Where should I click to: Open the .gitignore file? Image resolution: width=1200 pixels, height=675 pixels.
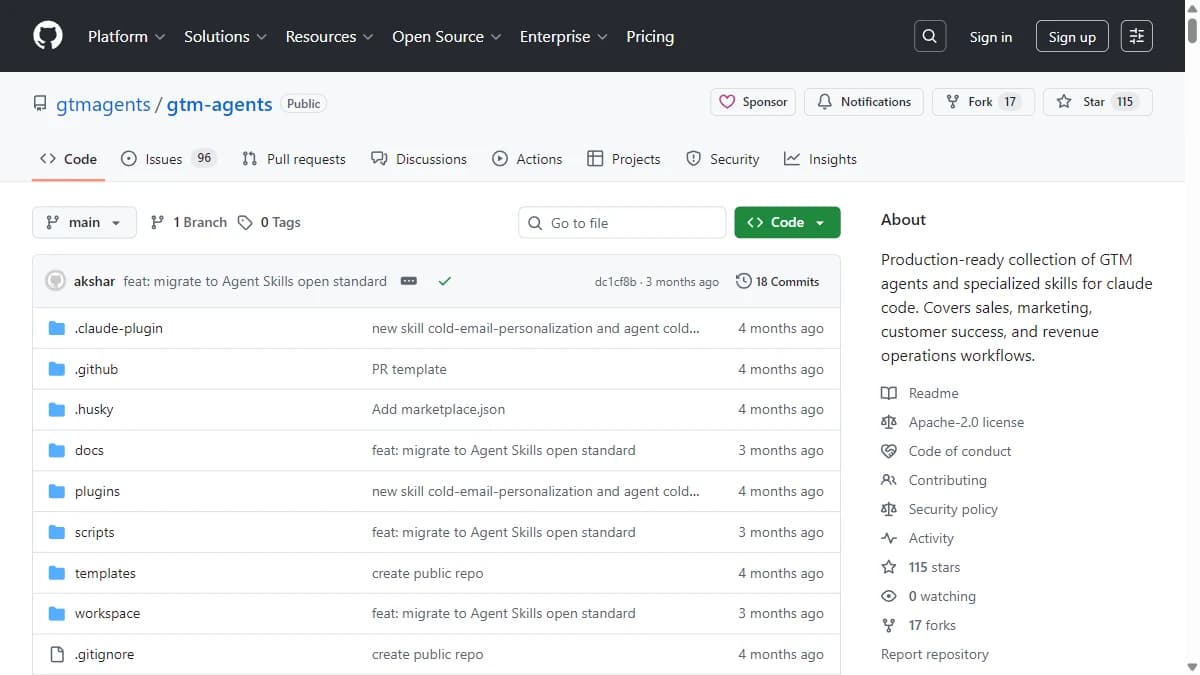pyautogui.click(x=104, y=655)
